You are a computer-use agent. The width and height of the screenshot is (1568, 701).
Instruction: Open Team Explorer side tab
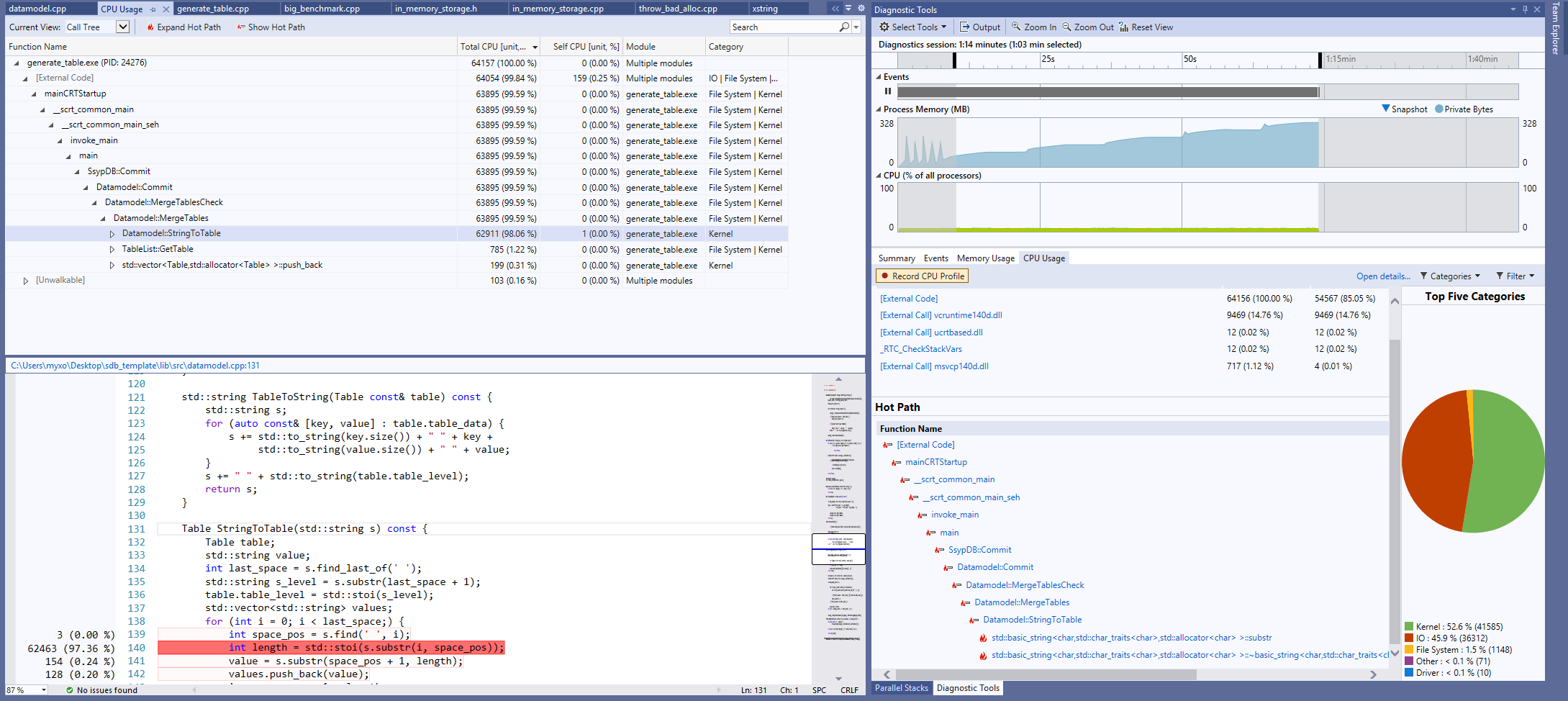click(x=1555, y=29)
